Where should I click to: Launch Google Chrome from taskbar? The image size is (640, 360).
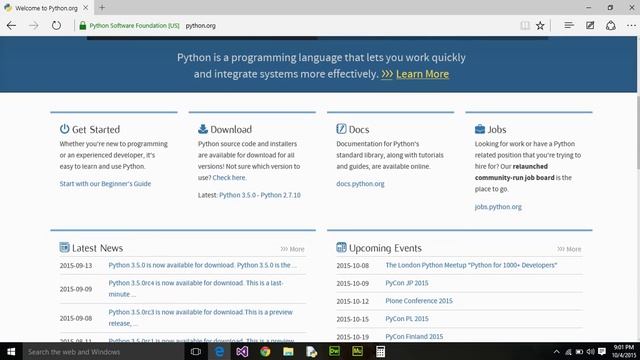265,351
